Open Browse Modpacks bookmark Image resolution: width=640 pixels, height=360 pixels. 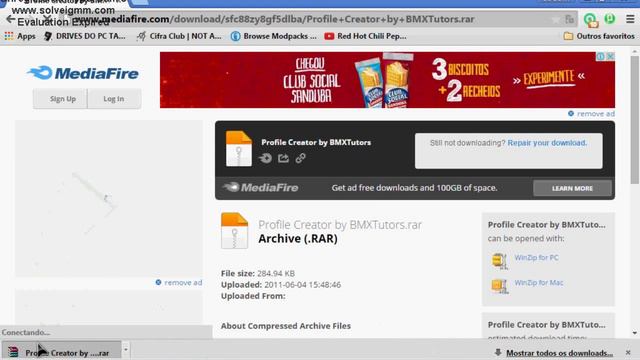(273, 36)
